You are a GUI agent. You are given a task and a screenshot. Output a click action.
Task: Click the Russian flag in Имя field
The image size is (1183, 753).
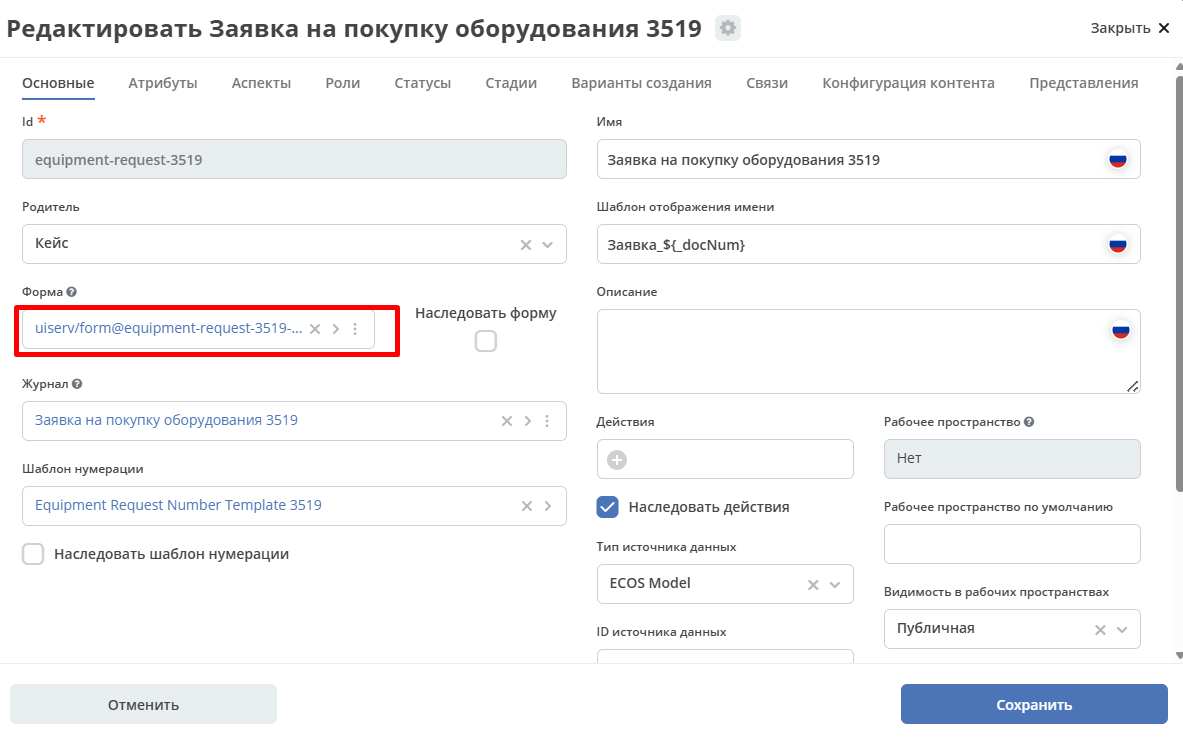[1117, 160]
